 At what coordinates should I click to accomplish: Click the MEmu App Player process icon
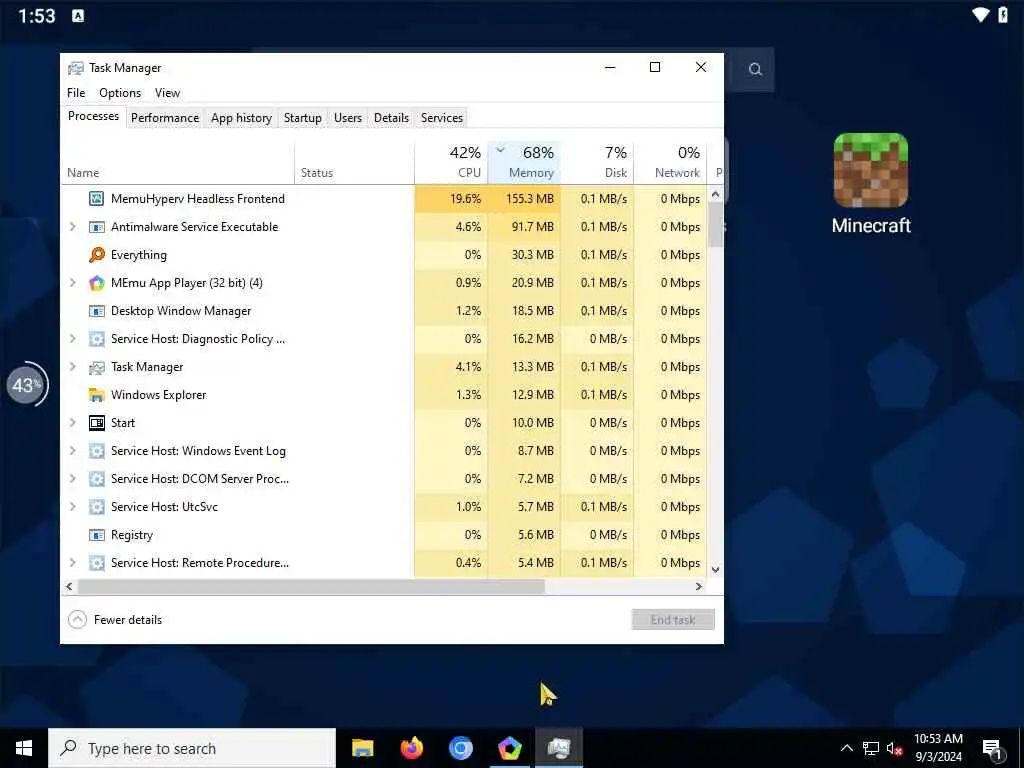click(x=97, y=283)
